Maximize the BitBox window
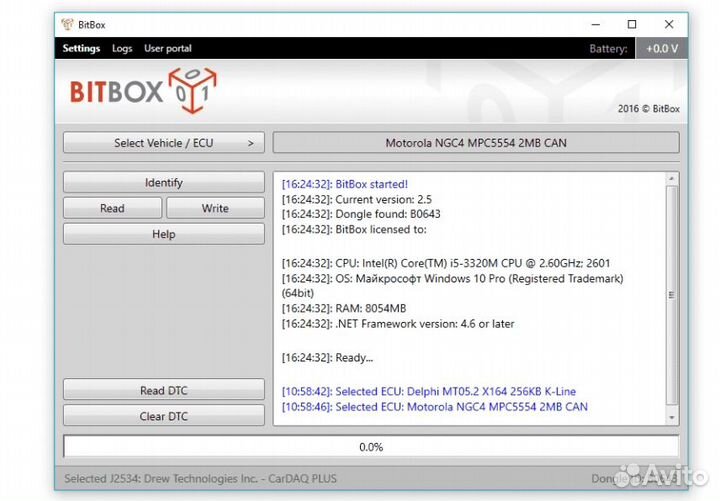This screenshot has width=720, height=501. (632, 24)
